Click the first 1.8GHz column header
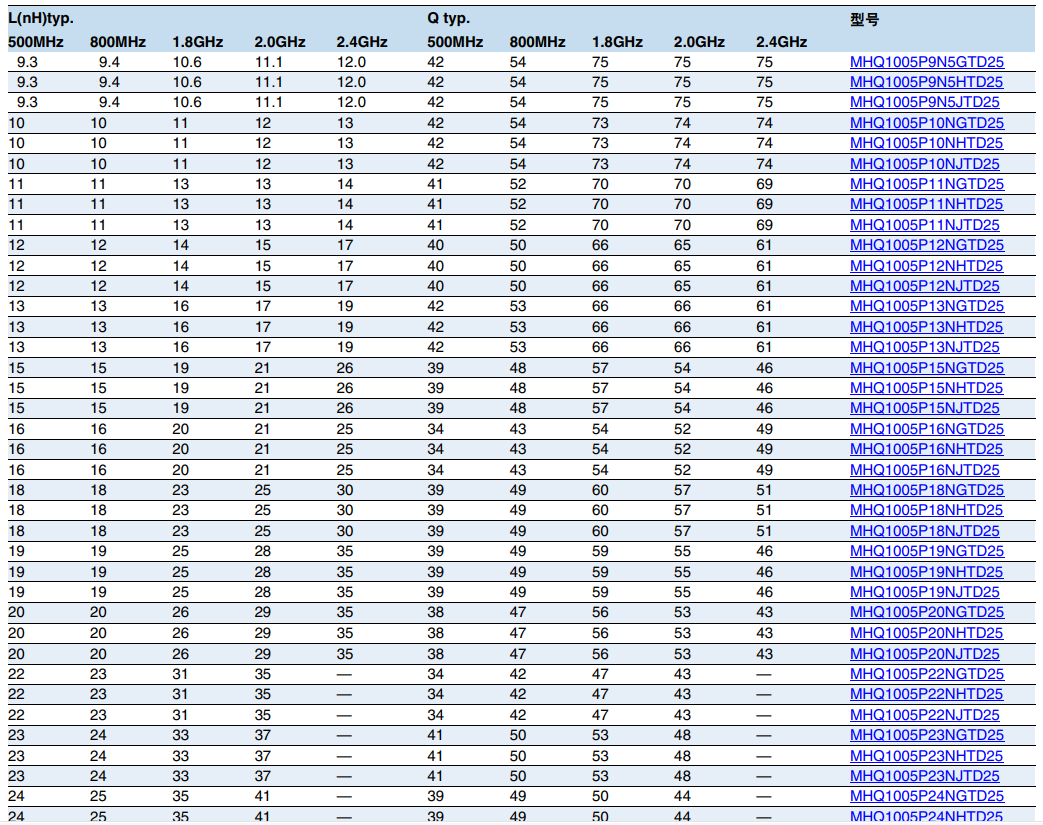1043x825 pixels. 198,42
